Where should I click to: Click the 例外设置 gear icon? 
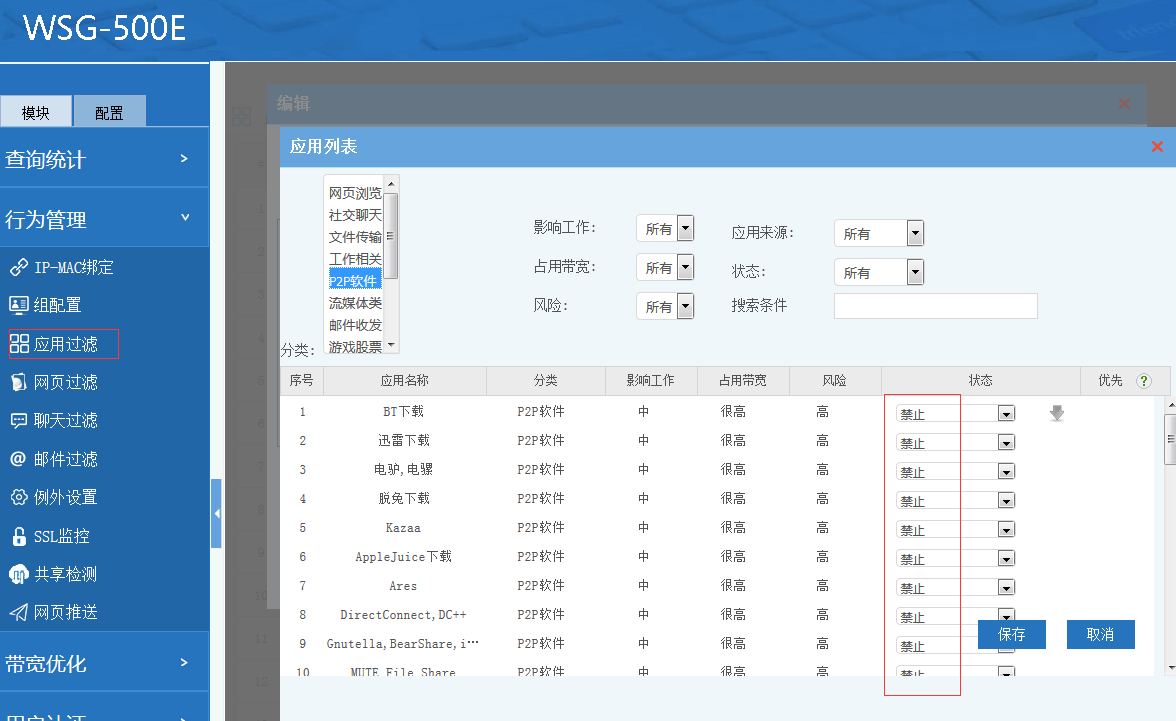[x=18, y=497]
